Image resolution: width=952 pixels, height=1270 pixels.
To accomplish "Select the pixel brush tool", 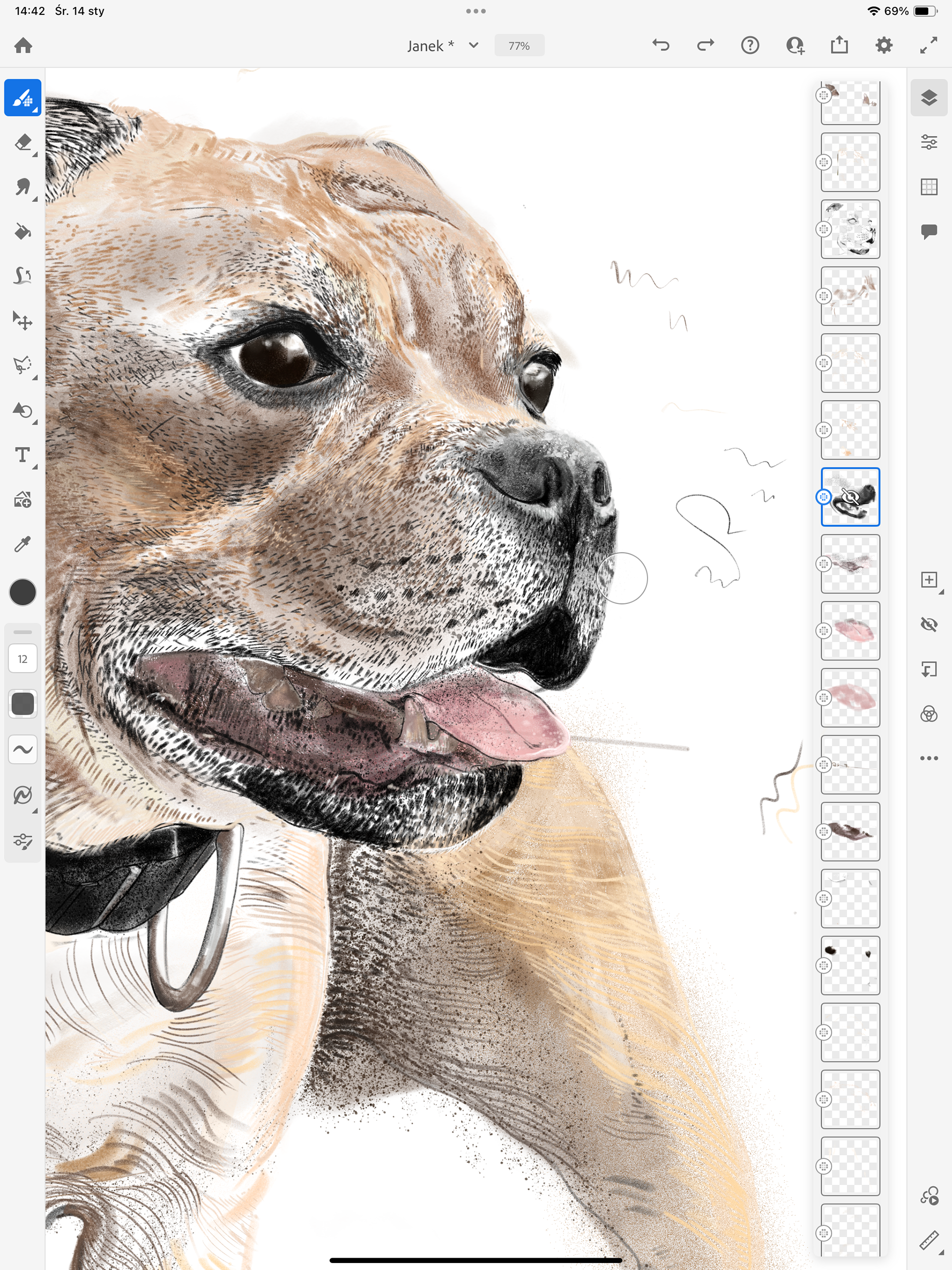I will pyautogui.click(x=22, y=98).
